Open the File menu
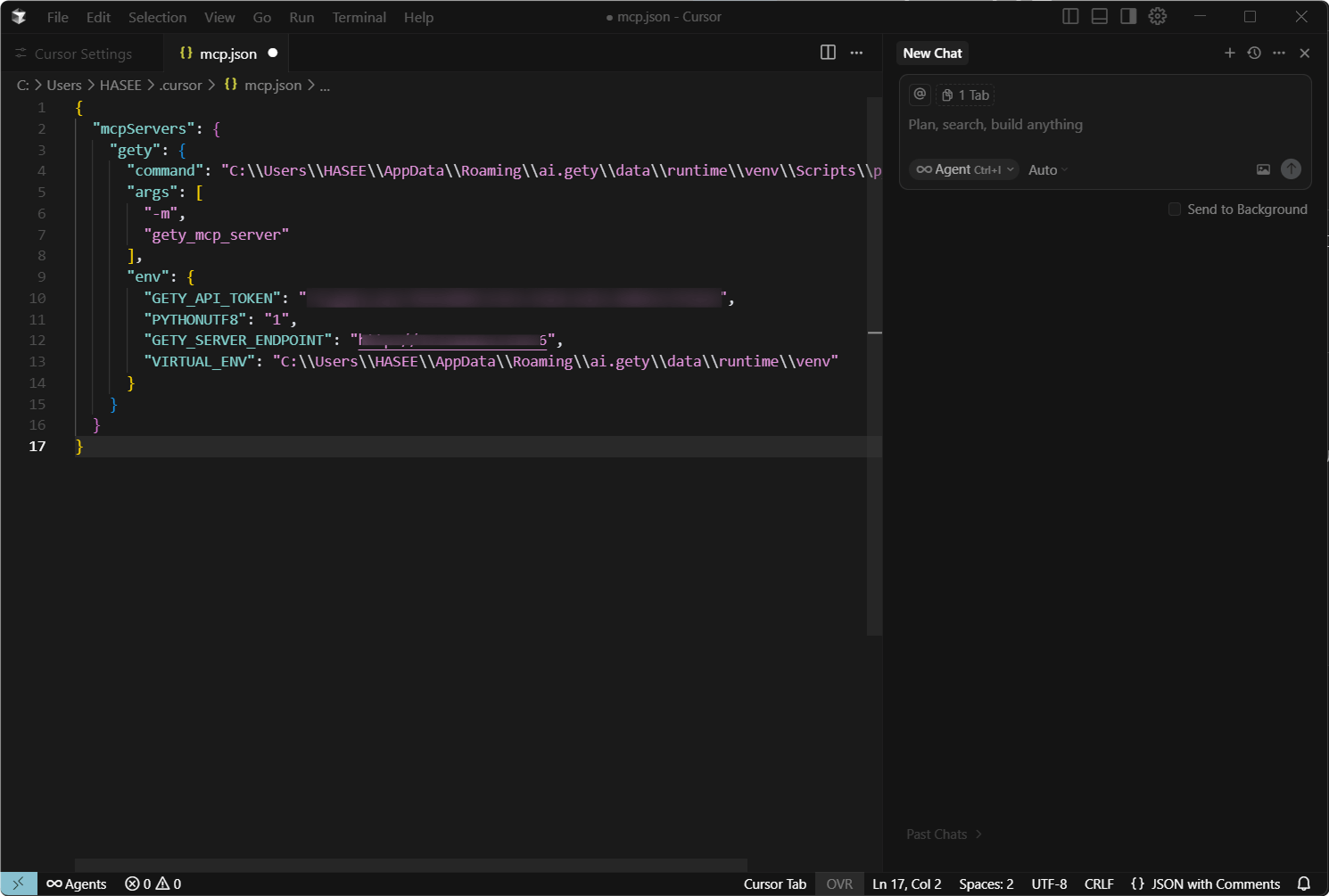Screen dimensions: 1329x896 coord(57,17)
